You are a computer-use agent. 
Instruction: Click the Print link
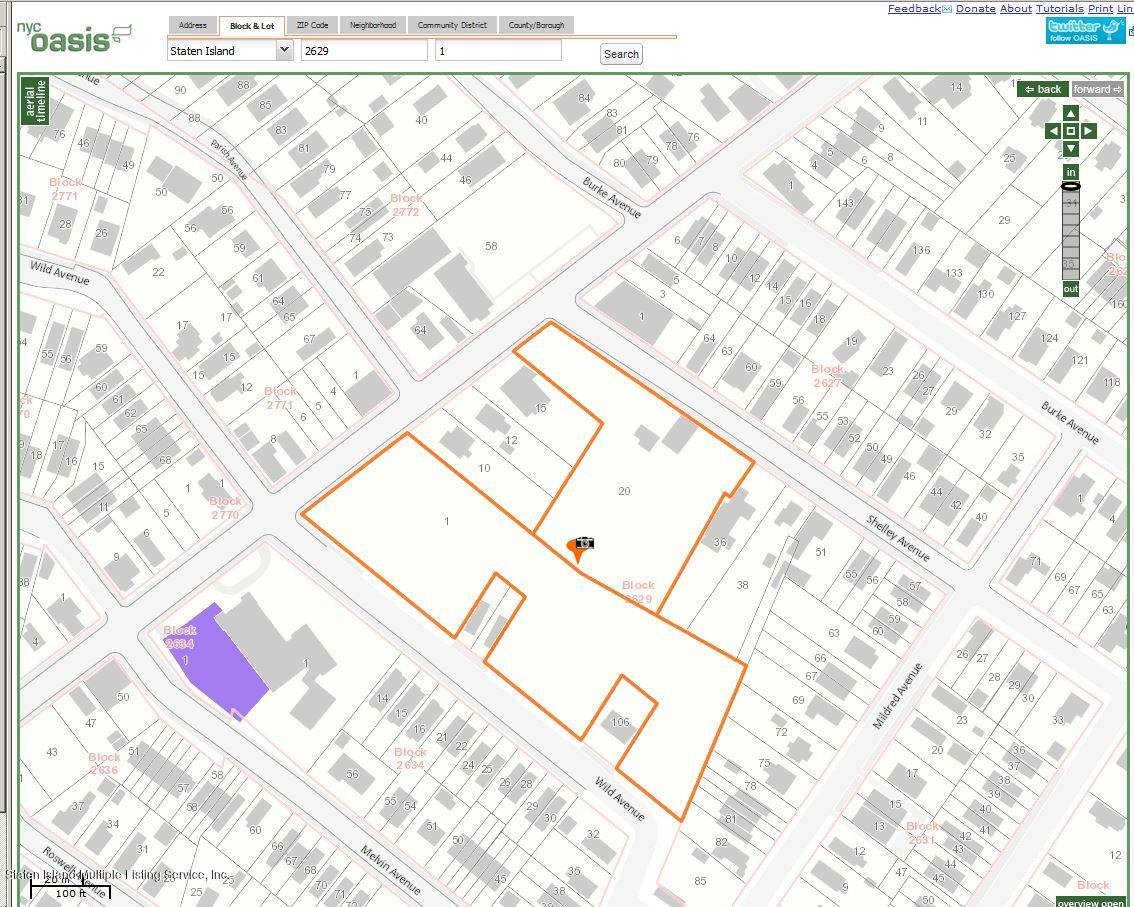tap(1100, 9)
